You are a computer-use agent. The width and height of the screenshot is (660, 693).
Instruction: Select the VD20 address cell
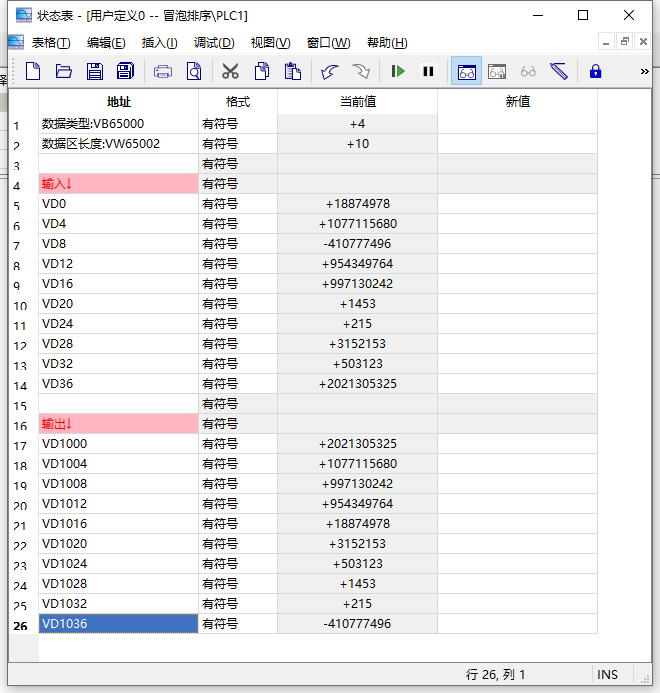pos(118,304)
